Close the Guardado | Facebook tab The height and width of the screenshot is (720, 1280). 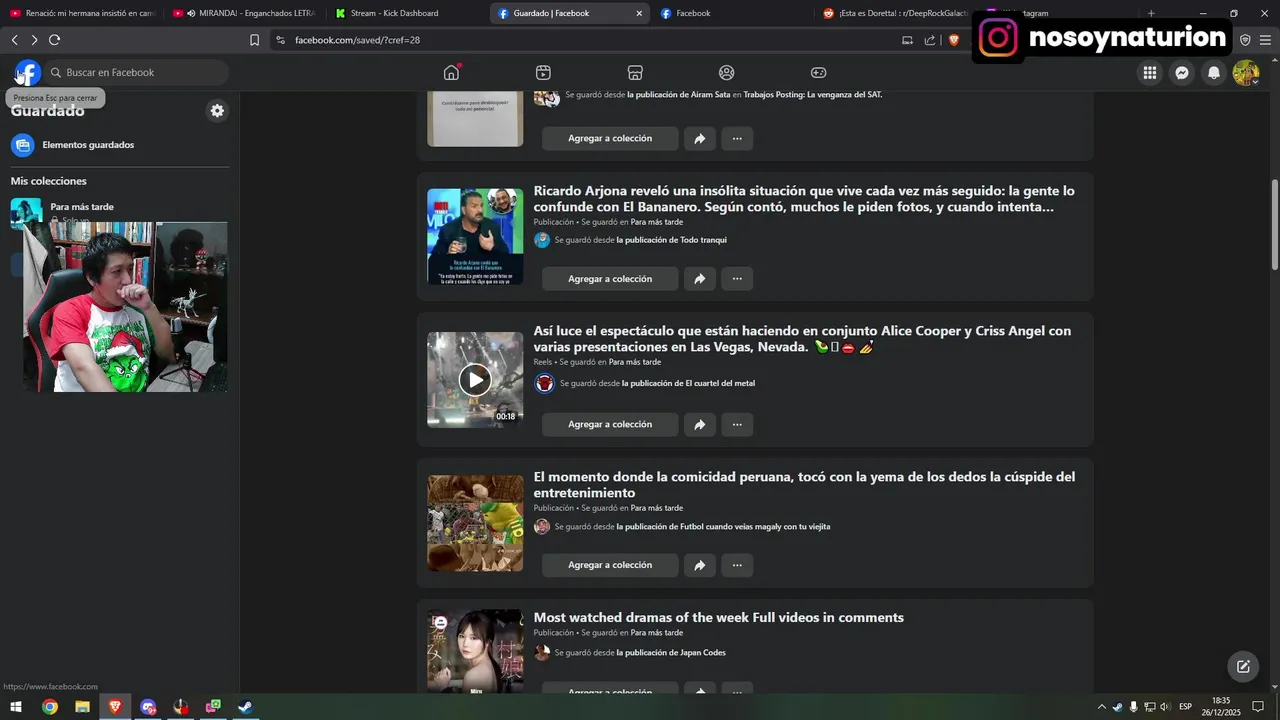(639, 13)
